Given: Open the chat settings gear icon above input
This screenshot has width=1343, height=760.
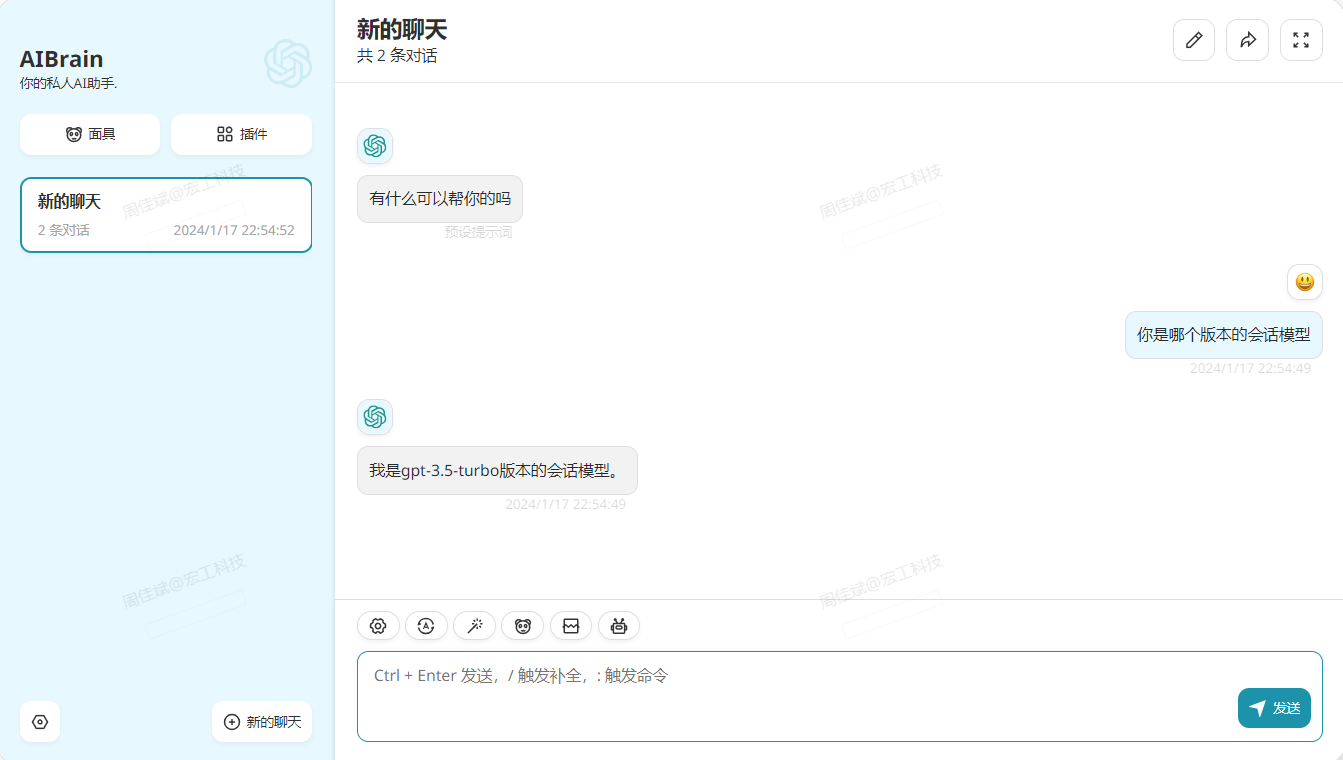Looking at the screenshot, I should 378,626.
